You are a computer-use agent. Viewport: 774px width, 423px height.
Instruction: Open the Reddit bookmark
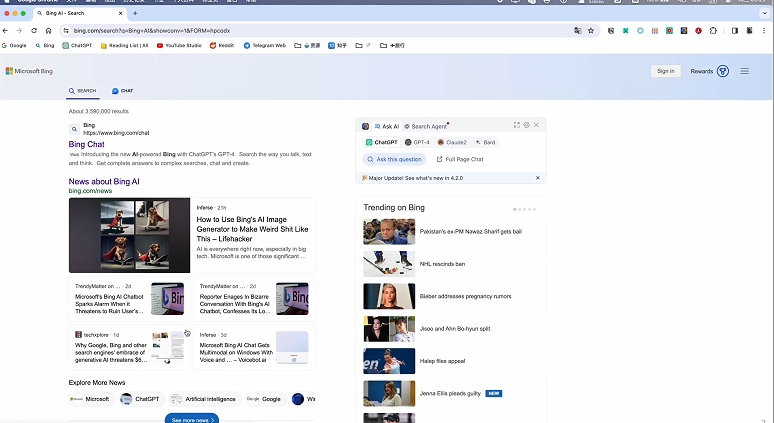point(222,45)
